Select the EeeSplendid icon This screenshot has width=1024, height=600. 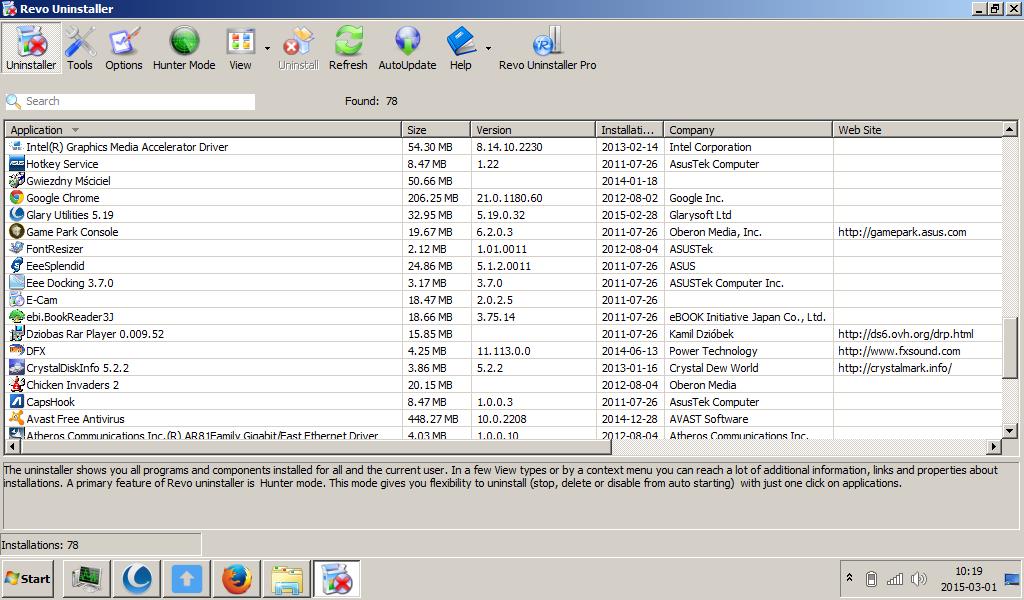[17, 266]
